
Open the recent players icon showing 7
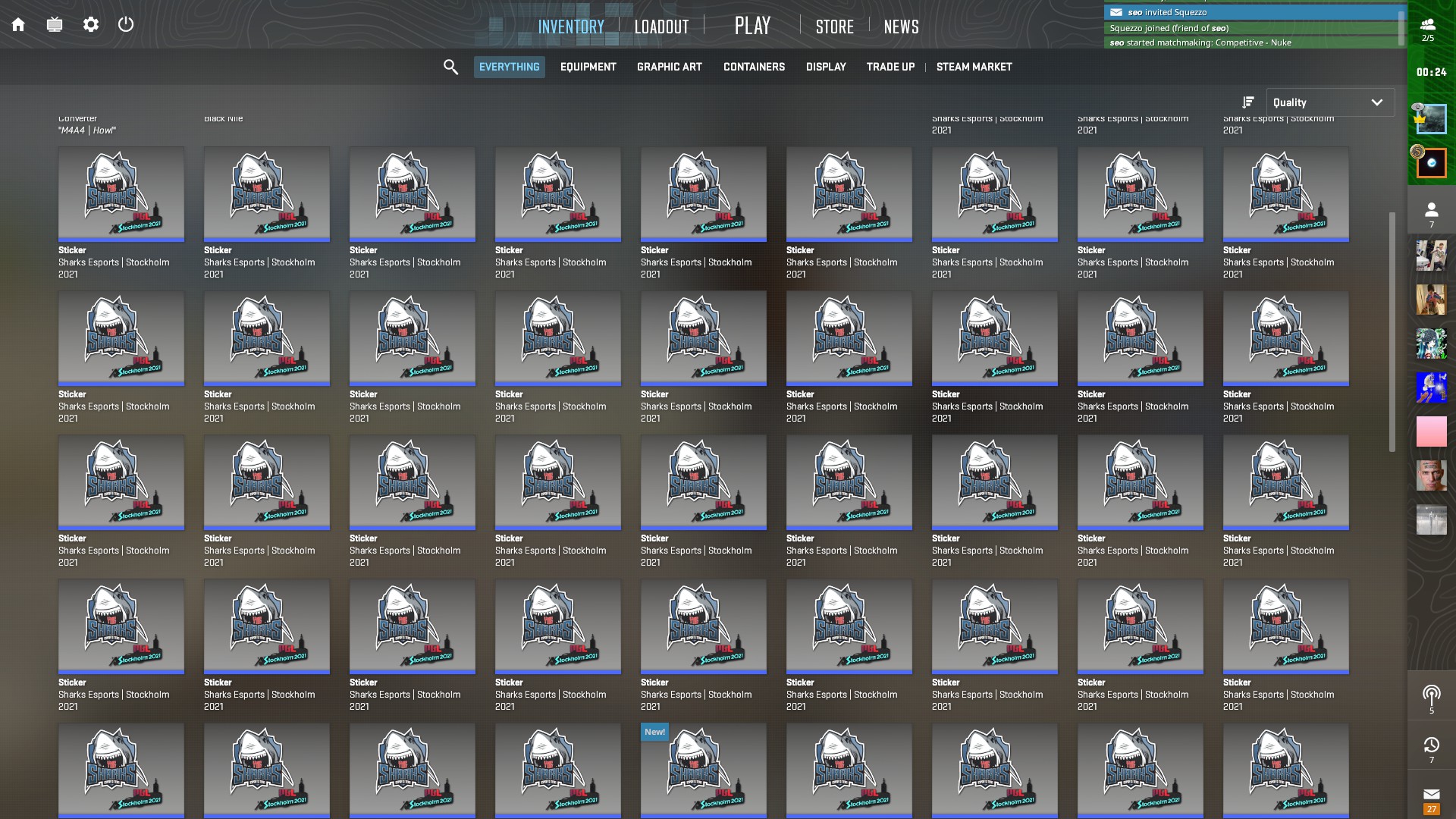coord(1431,749)
